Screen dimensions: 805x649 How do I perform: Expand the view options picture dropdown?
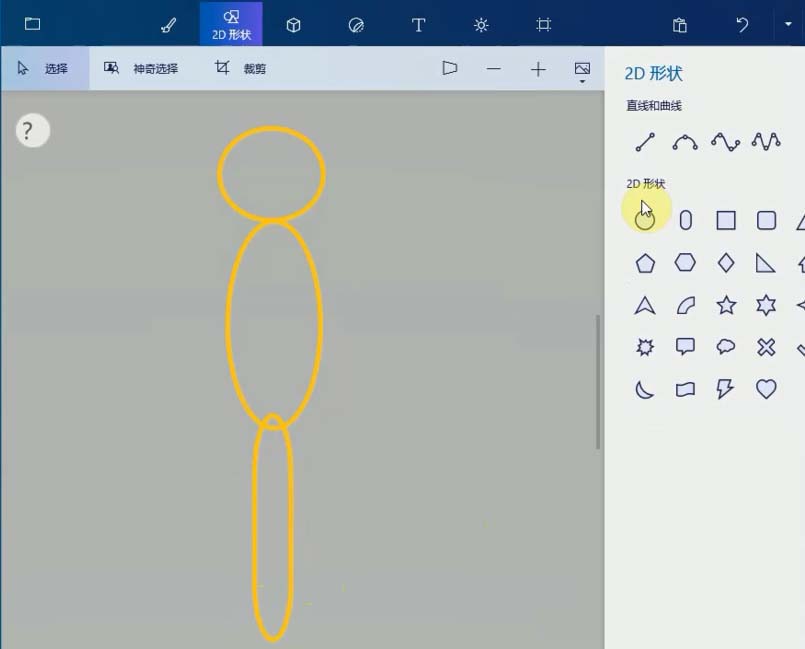(582, 72)
